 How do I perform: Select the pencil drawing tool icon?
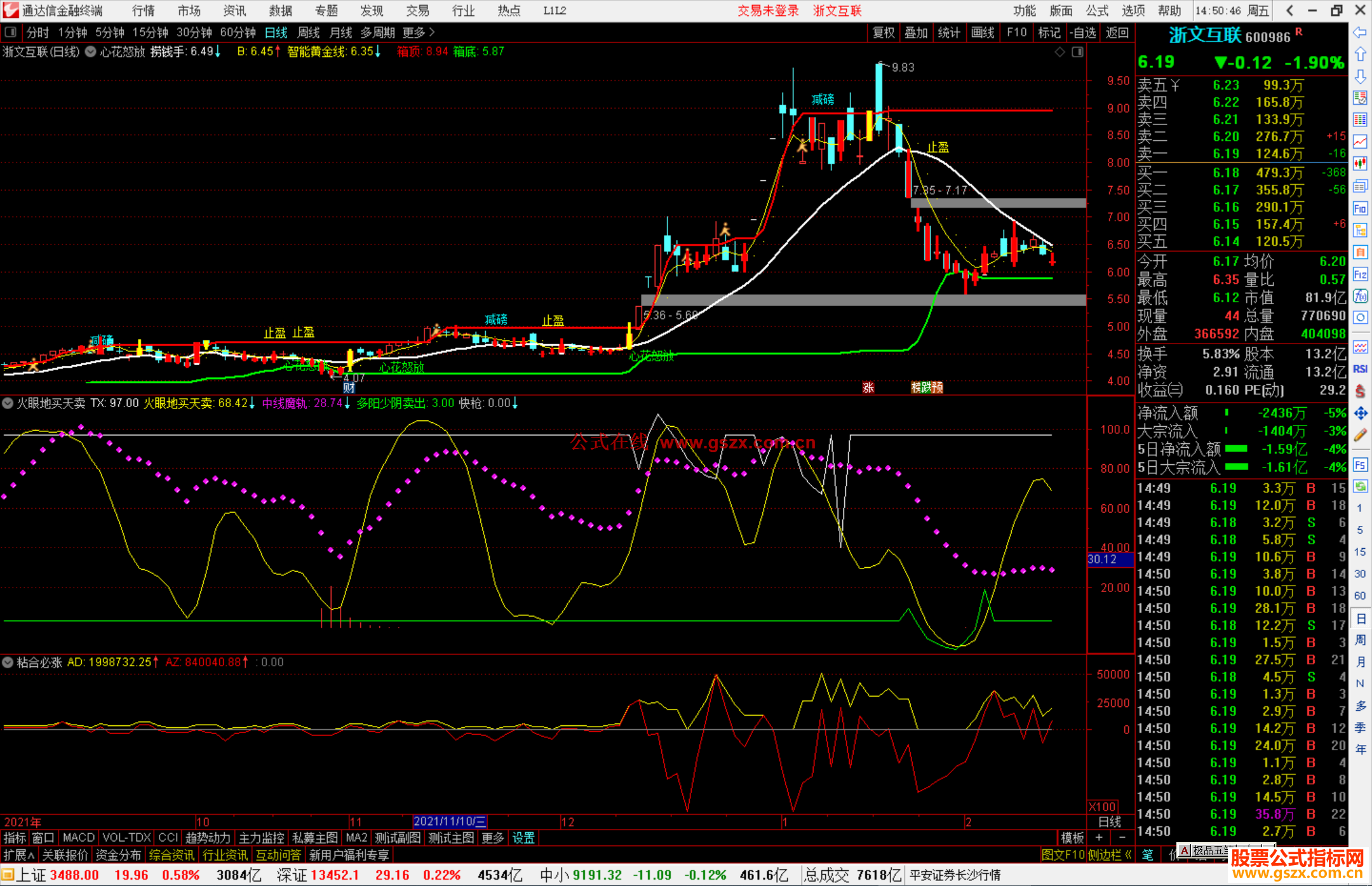click(1360, 436)
